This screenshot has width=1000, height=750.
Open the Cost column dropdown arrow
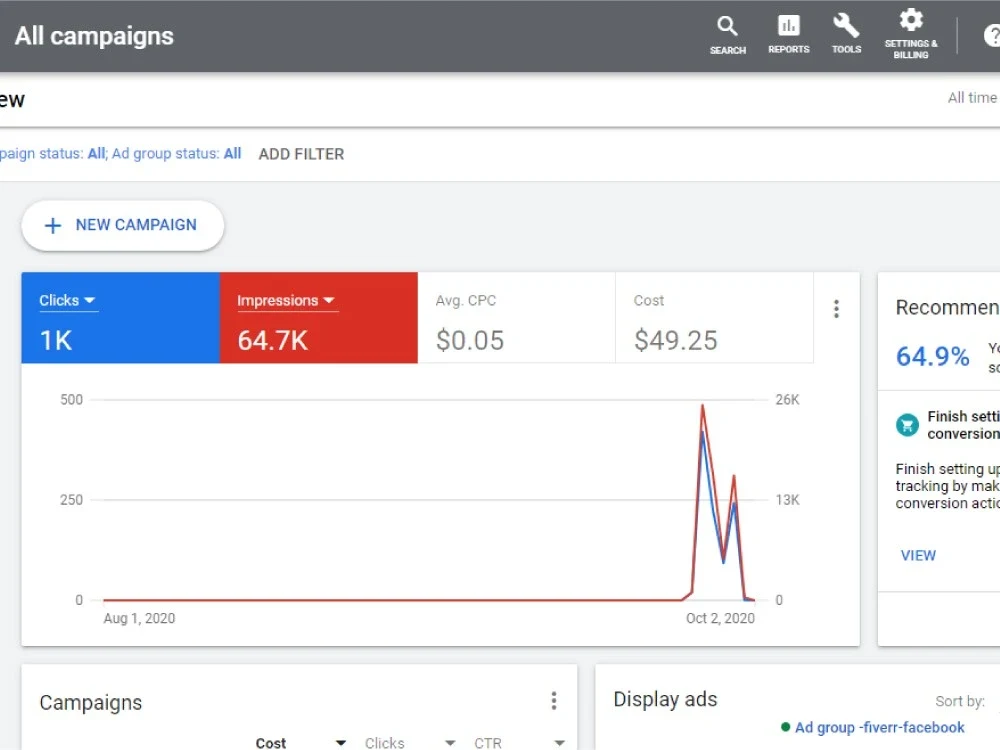coord(341,743)
